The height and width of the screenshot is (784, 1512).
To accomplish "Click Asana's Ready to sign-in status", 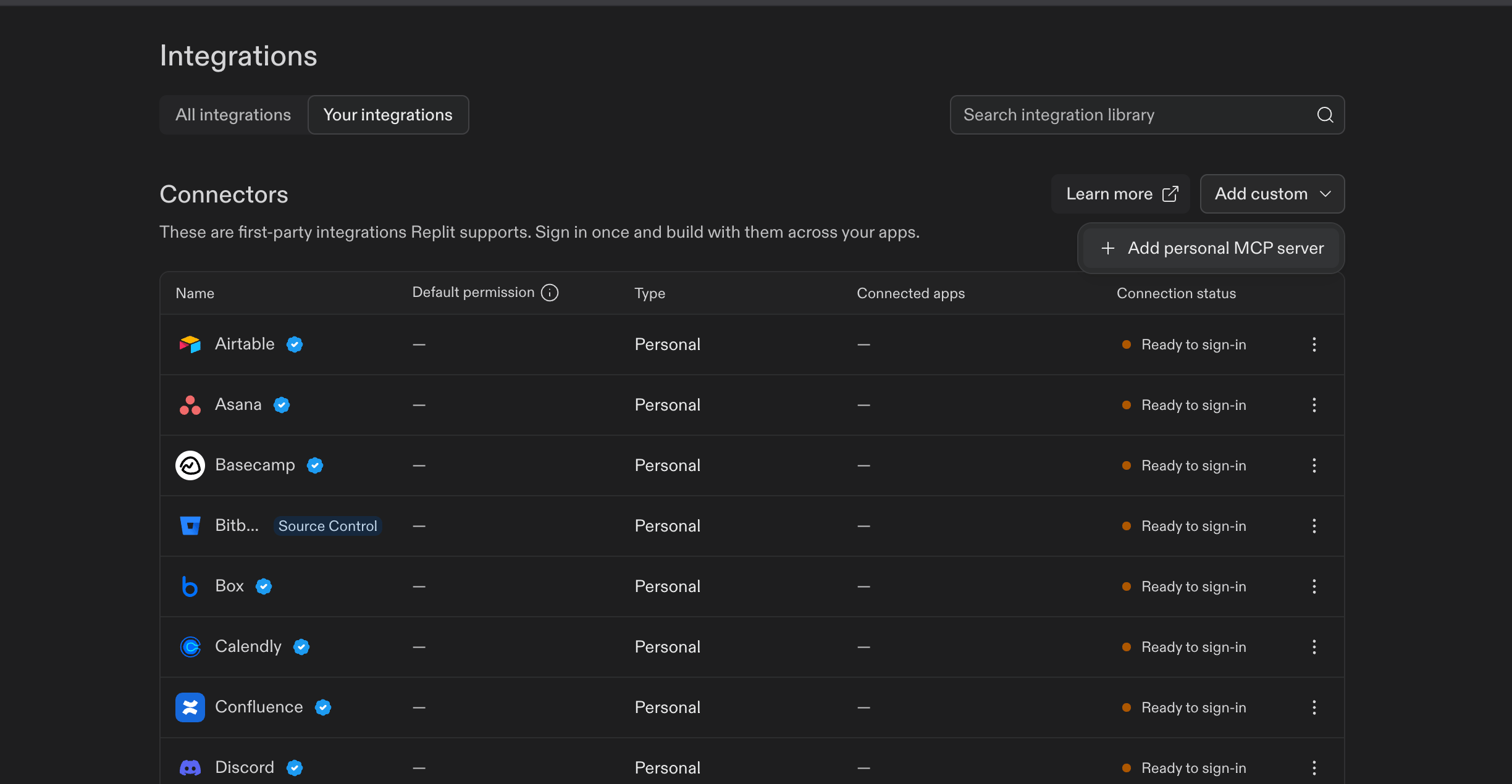I will (1184, 405).
